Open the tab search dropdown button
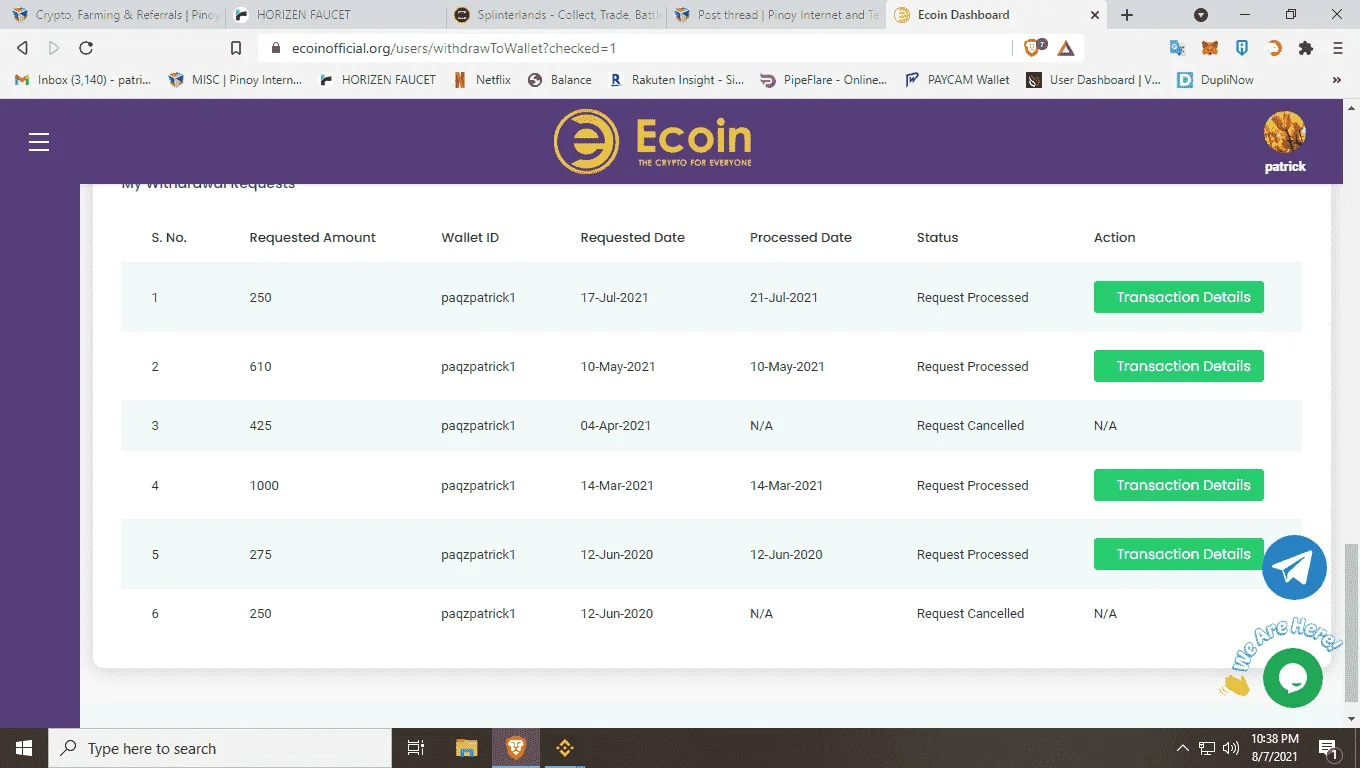 1201,15
